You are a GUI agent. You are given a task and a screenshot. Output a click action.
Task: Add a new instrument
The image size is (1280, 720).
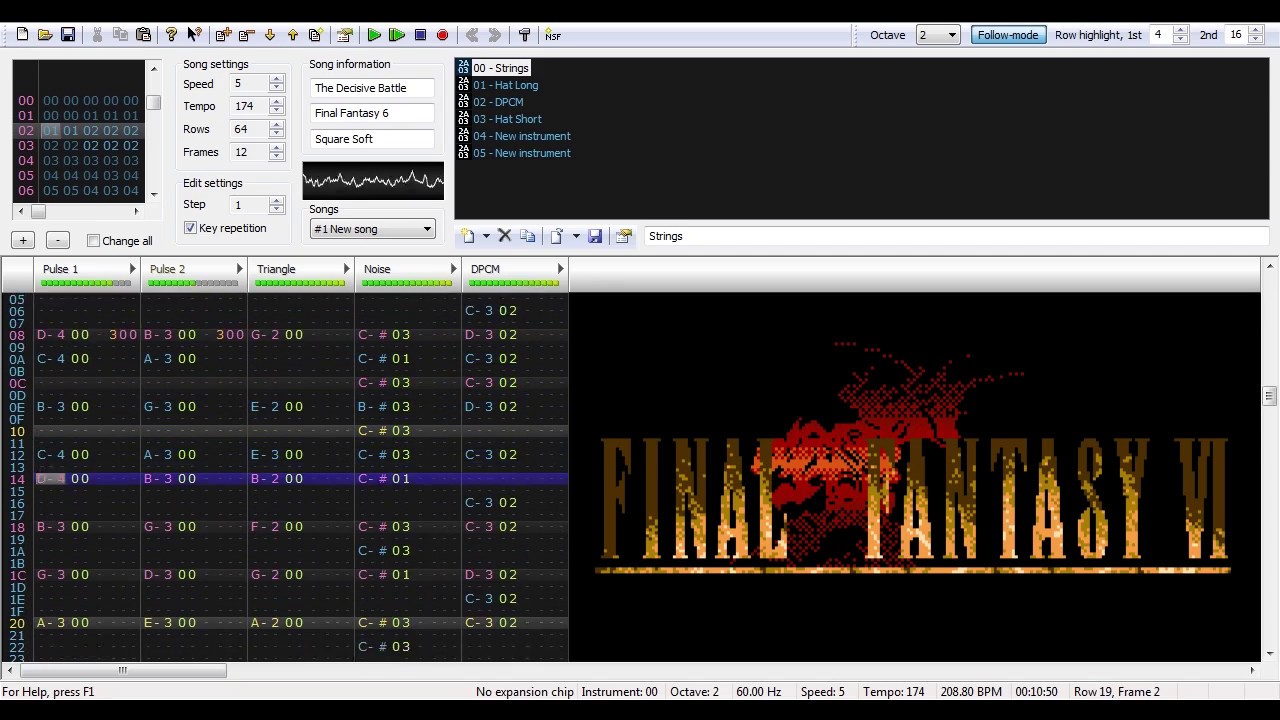[x=468, y=236]
